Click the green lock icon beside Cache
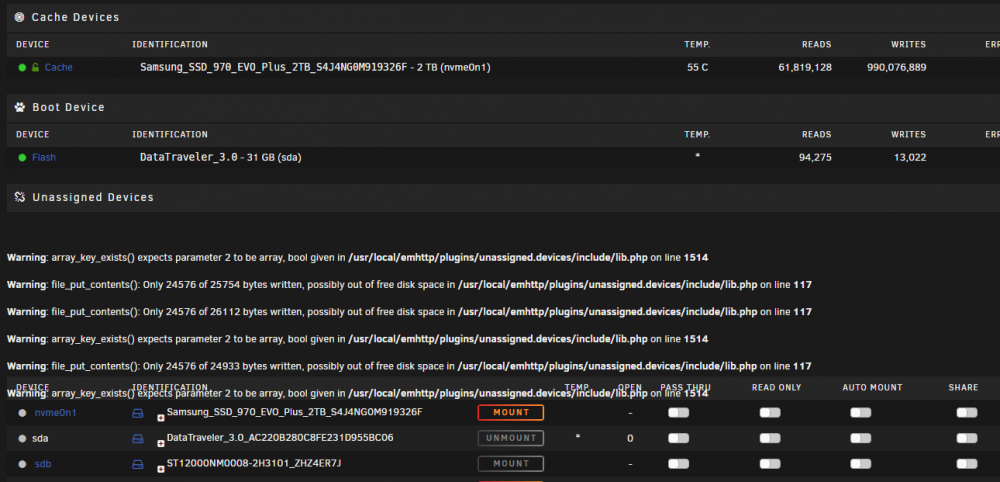Screen dimensions: 1000x482 coord(36,68)
